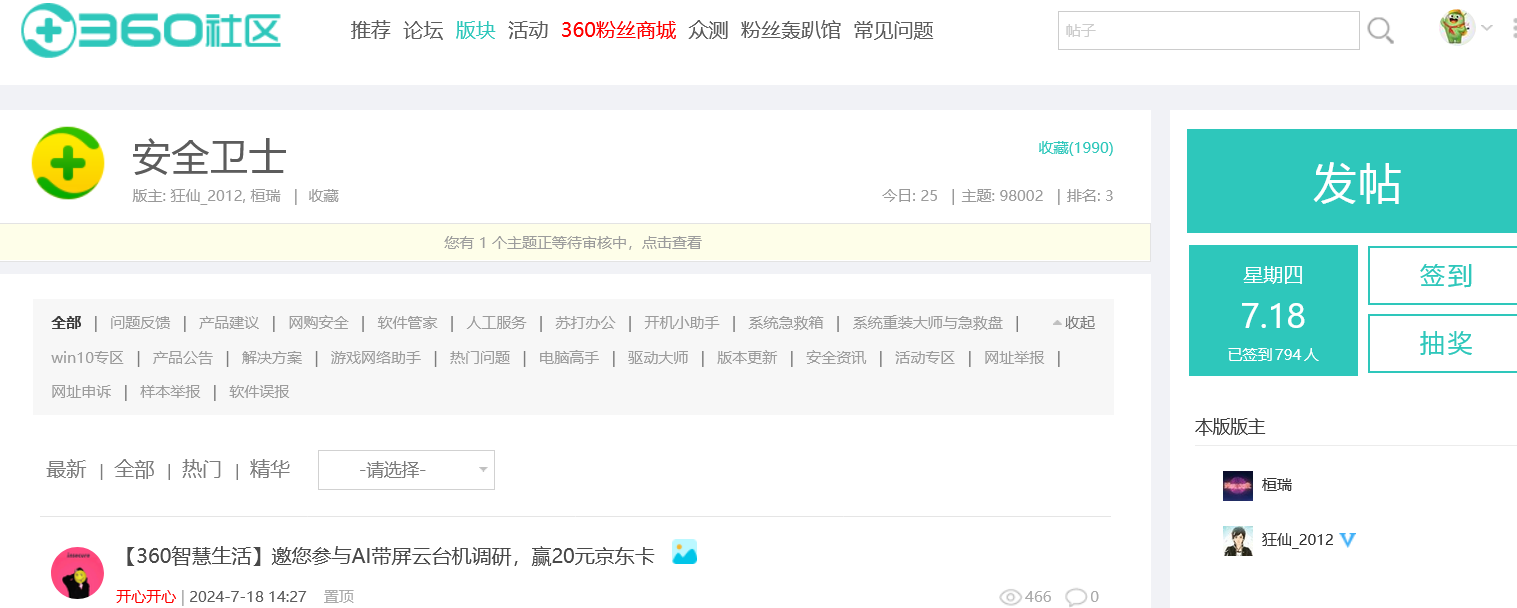Select the 活动专区 category
1517x608 pixels.
pyautogui.click(x=925, y=357)
